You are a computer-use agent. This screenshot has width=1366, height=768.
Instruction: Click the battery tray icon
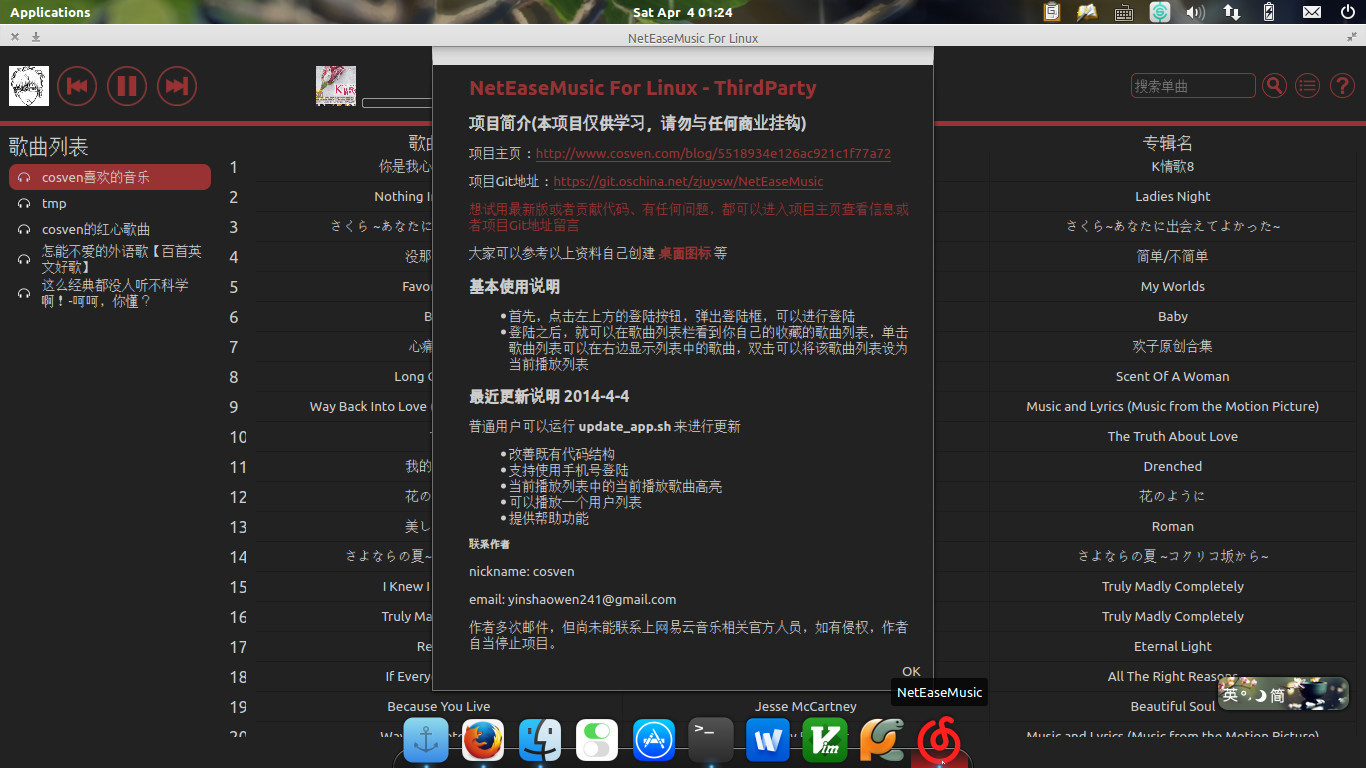pyautogui.click(x=1269, y=12)
